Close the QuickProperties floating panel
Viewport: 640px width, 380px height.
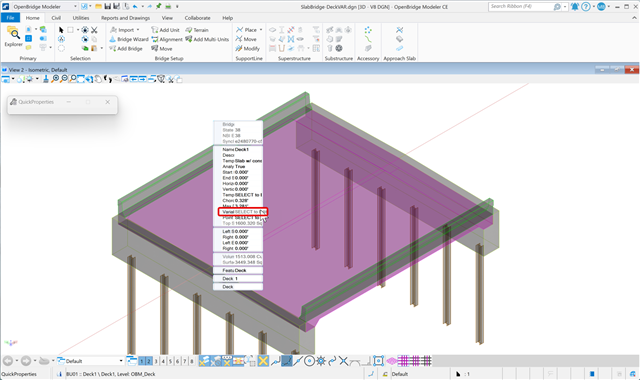tap(107, 102)
